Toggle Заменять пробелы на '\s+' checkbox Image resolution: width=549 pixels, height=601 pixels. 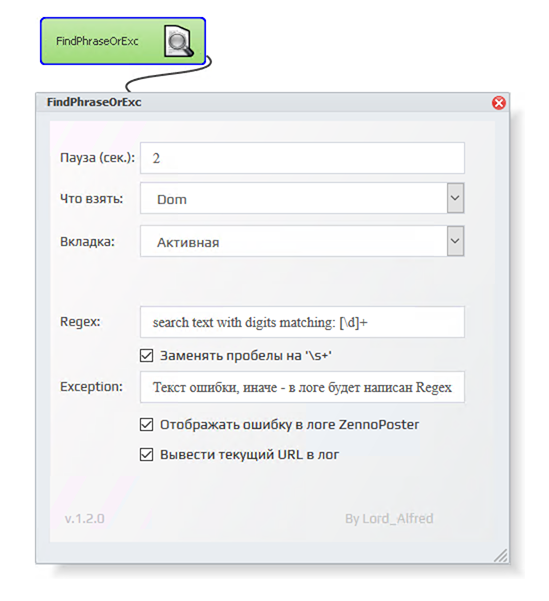tap(146, 356)
